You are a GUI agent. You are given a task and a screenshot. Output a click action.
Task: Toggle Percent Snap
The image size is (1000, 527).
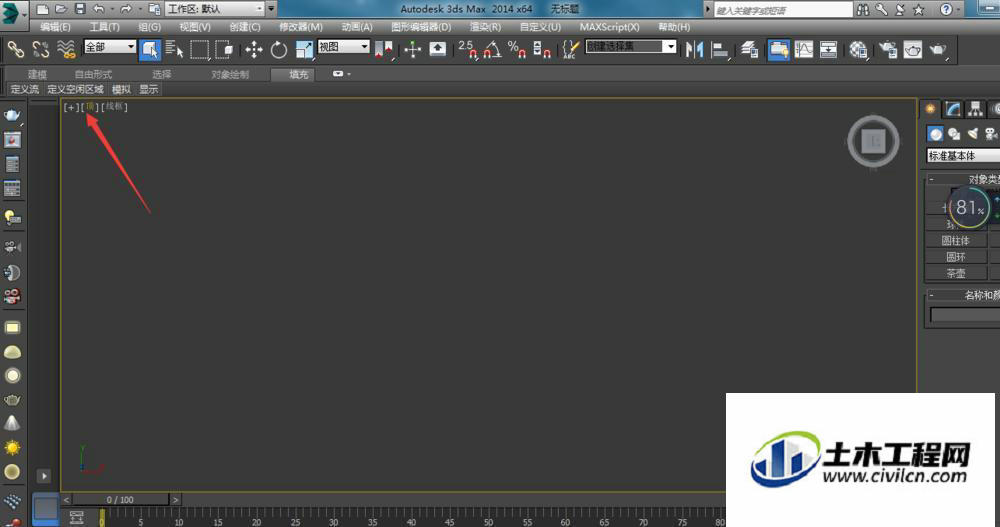[x=517, y=49]
